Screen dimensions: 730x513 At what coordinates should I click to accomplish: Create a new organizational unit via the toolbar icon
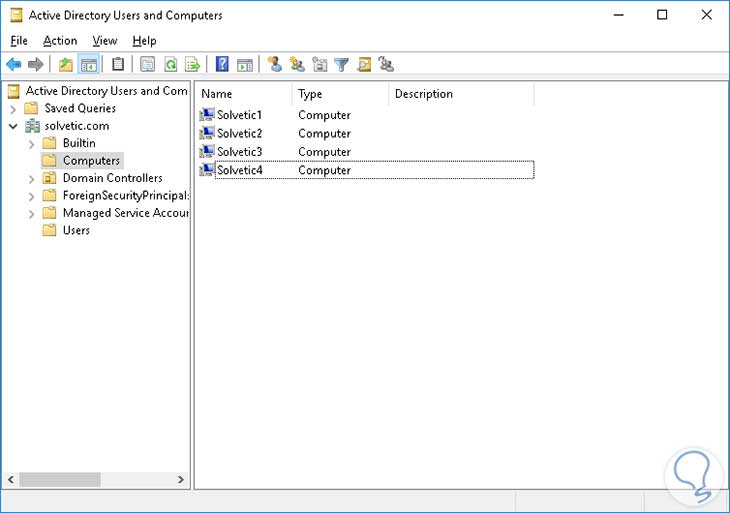point(319,64)
